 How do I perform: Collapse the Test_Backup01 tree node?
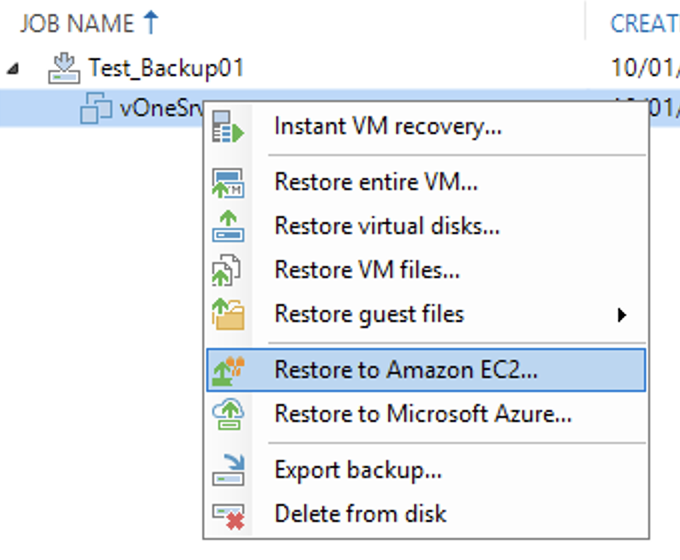pos(13,69)
